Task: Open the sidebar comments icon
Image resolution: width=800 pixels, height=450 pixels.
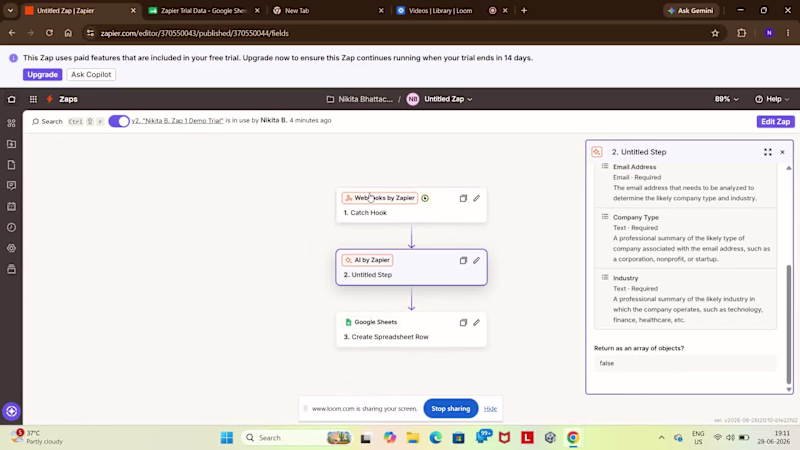Action: tap(11, 185)
